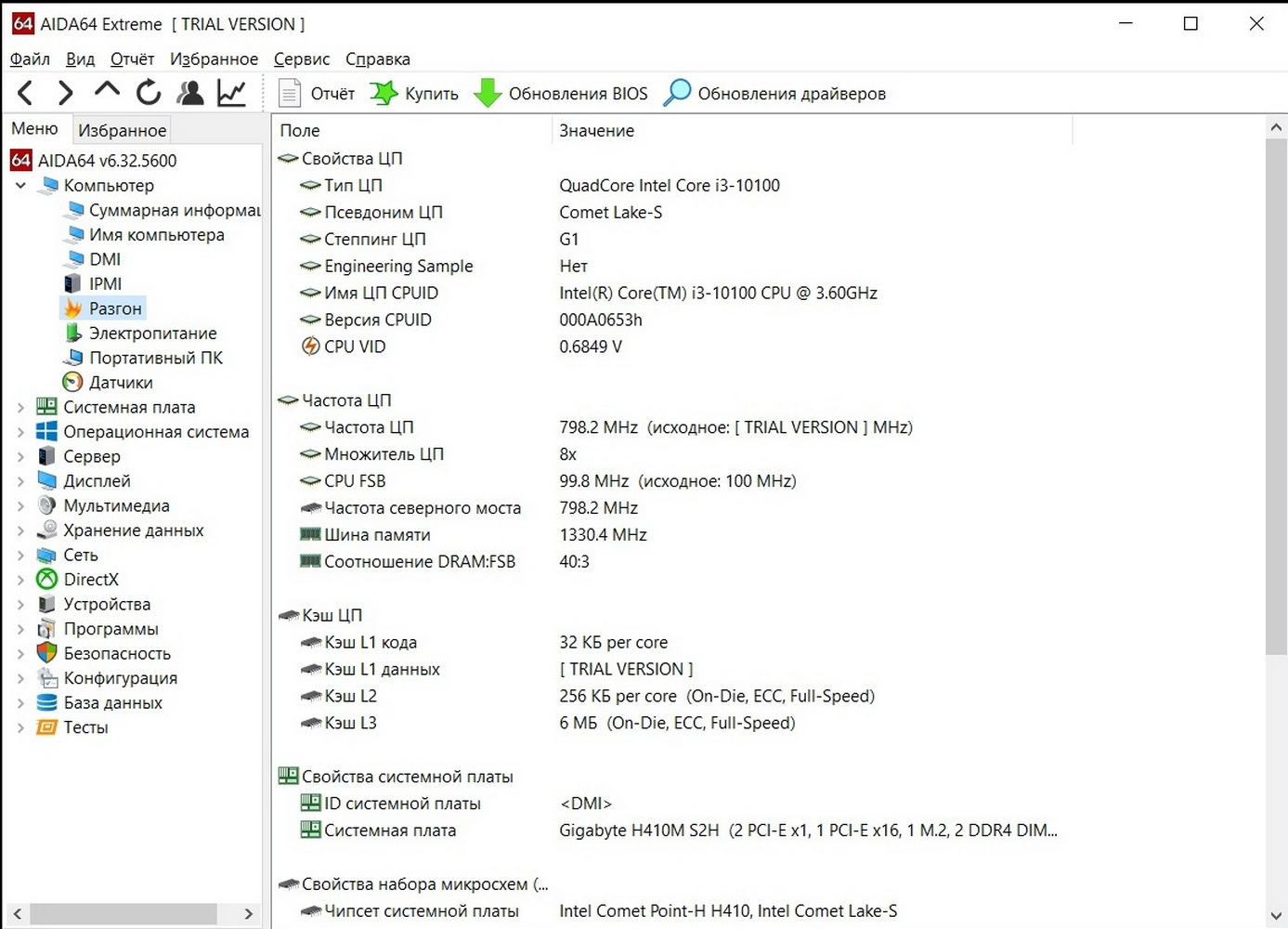Click the База данных database icon
Image resolution: width=1288 pixels, height=929 pixels.
(46, 702)
